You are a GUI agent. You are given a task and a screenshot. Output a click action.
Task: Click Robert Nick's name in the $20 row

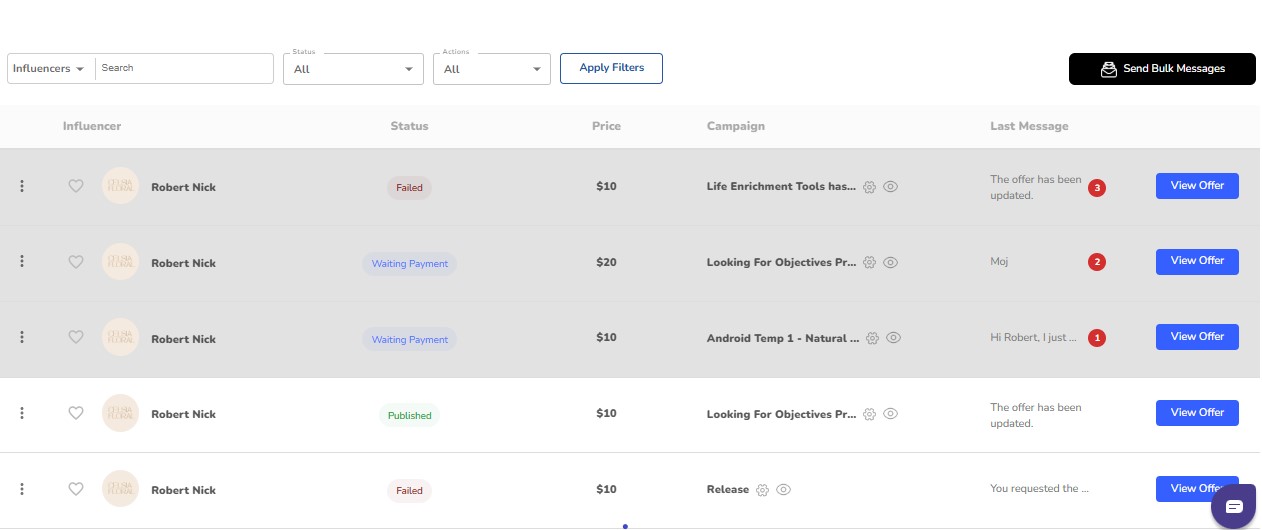pyautogui.click(x=183, y=263)
